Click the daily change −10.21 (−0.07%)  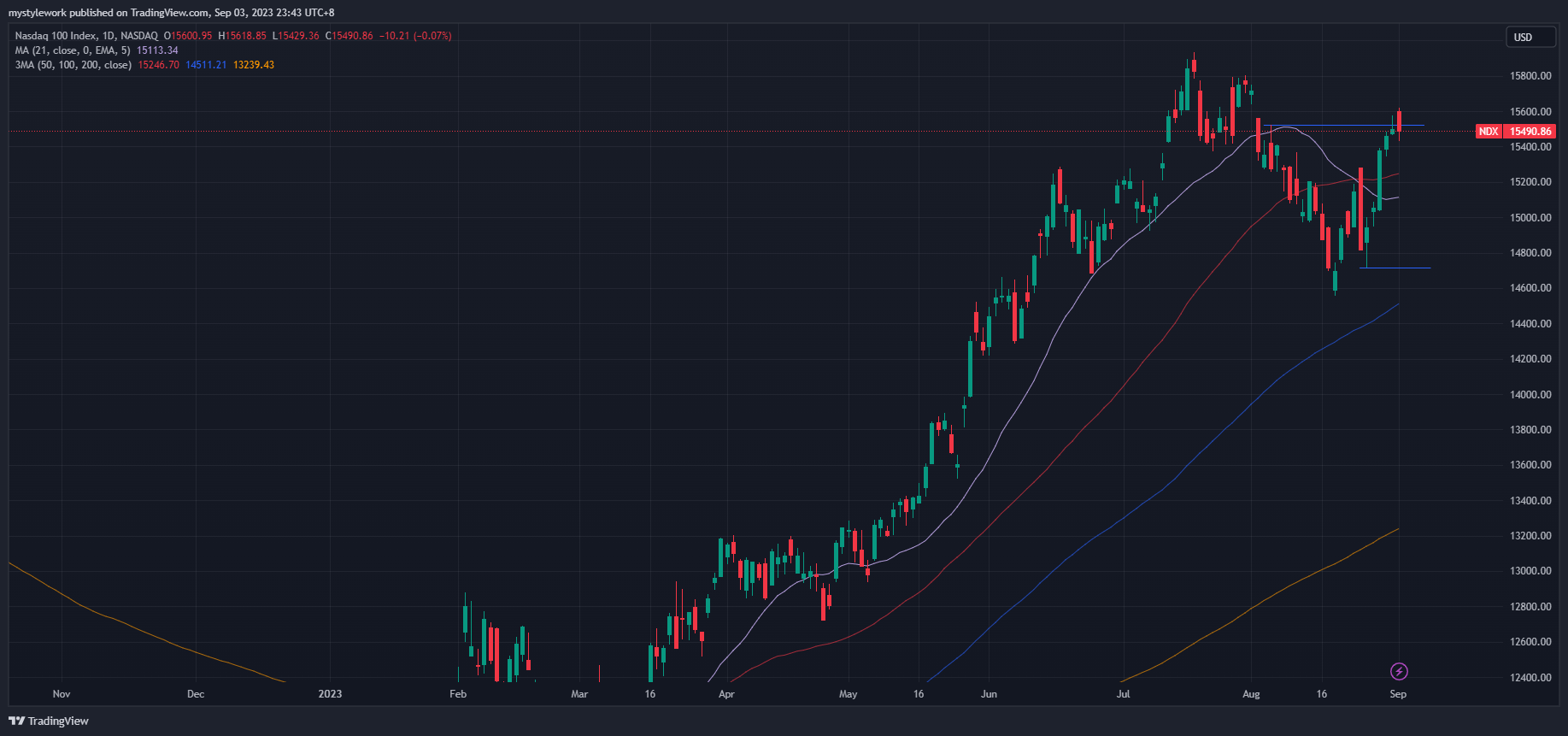click(x=415, y=36)
